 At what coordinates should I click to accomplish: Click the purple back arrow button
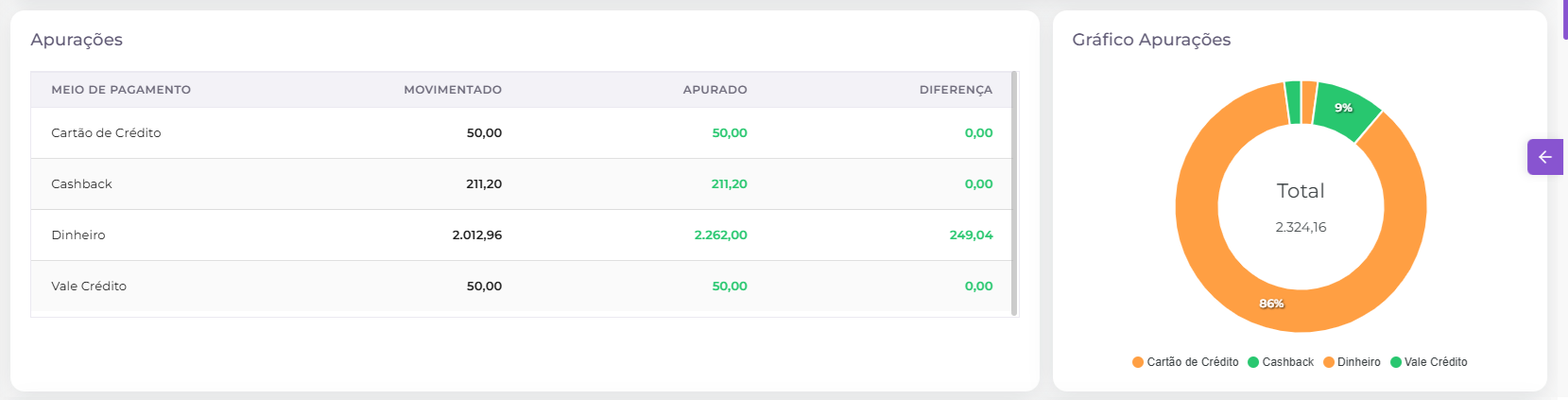1545,157
